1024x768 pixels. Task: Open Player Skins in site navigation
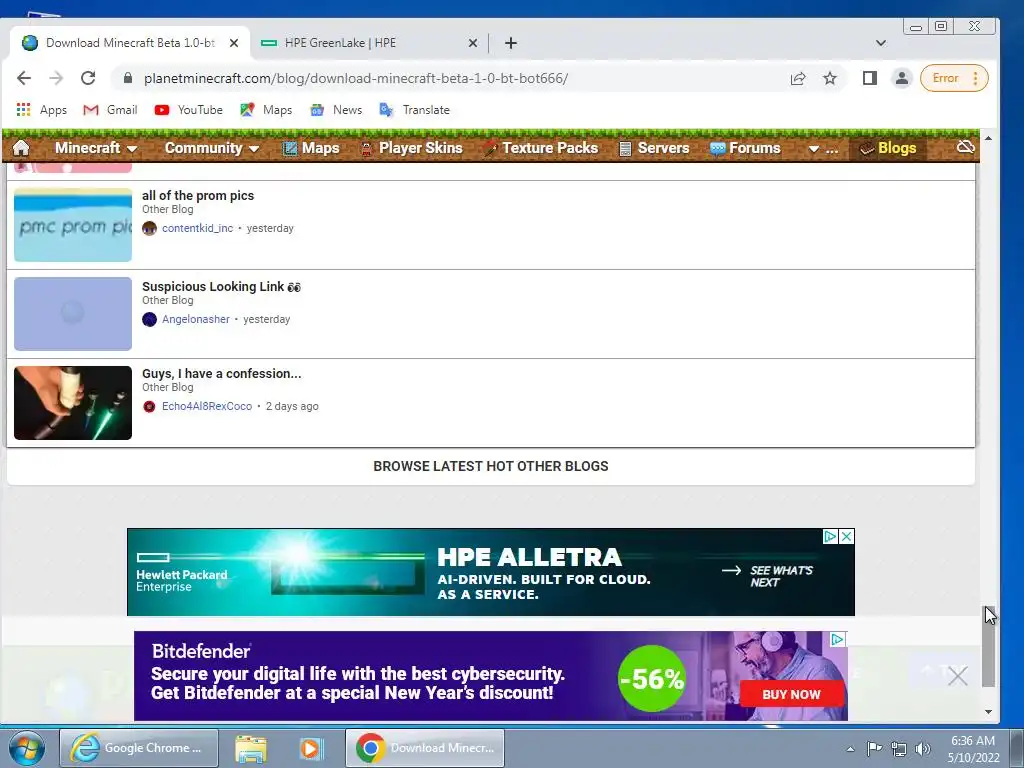point(411,148)
